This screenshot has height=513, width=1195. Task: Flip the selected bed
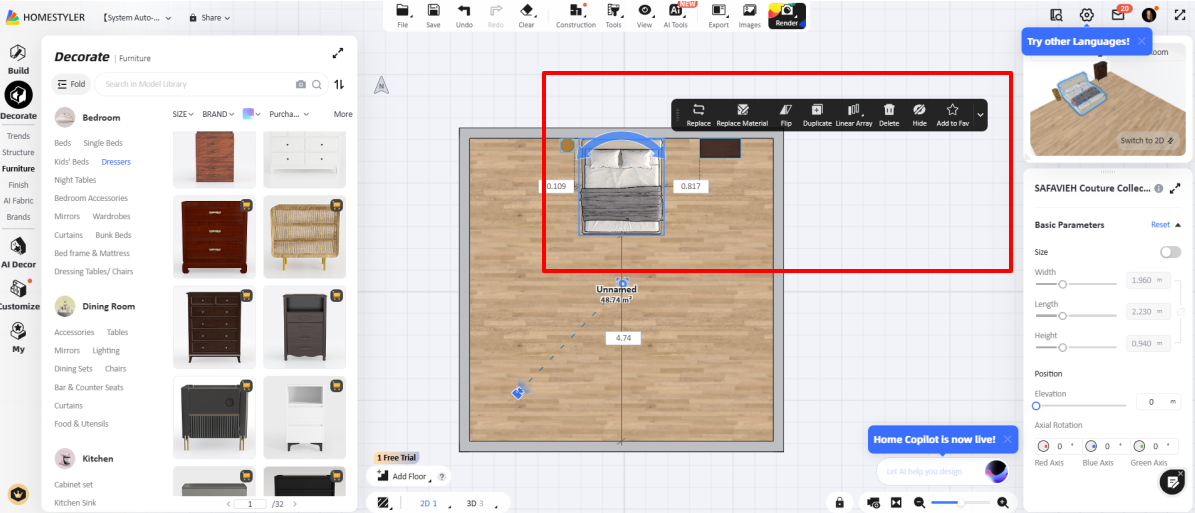(x=786, y=114)
